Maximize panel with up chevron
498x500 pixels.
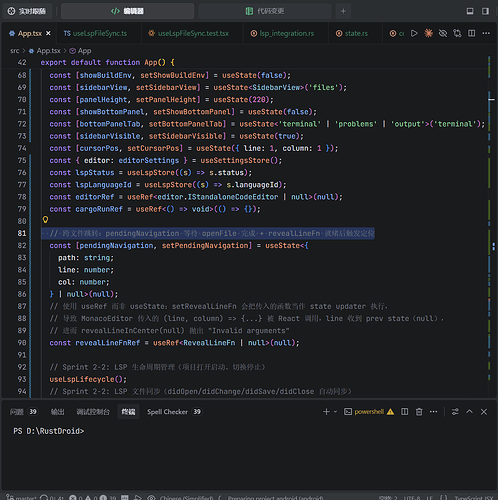[469, 412]
